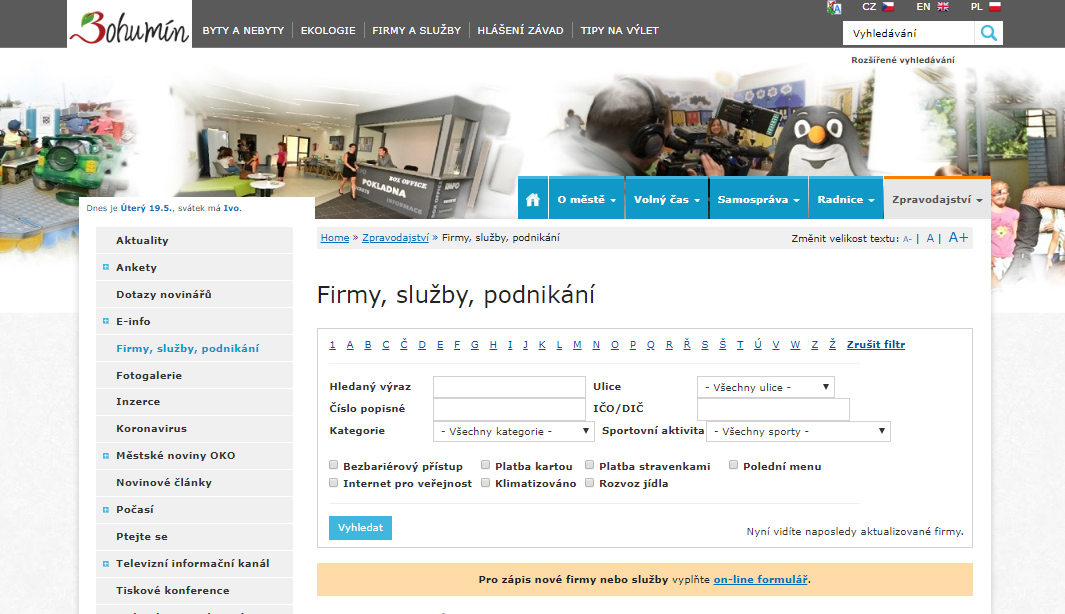Filter by letter A

pos(350,345)
